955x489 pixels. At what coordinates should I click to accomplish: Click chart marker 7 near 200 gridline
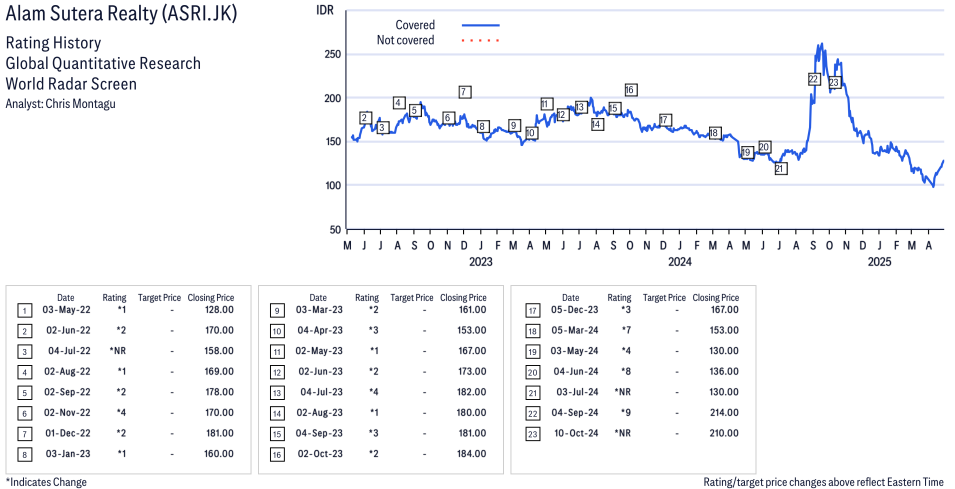(x=464, y=92)
